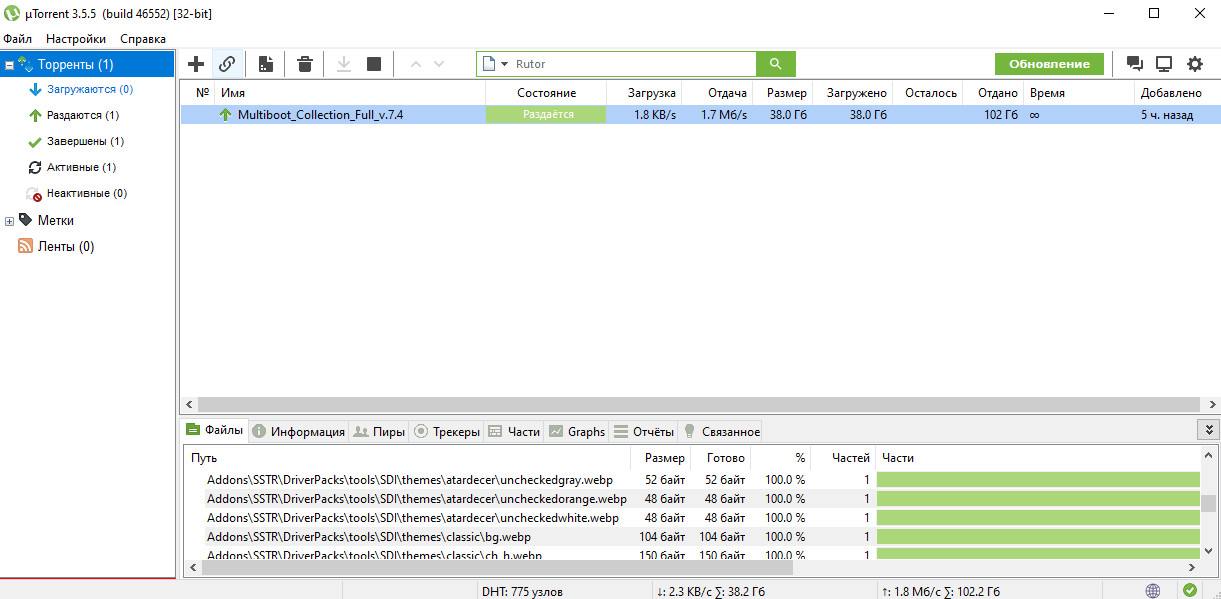
Task: Click the files list vertical scrollbar
Action: tap(1209, 503)
